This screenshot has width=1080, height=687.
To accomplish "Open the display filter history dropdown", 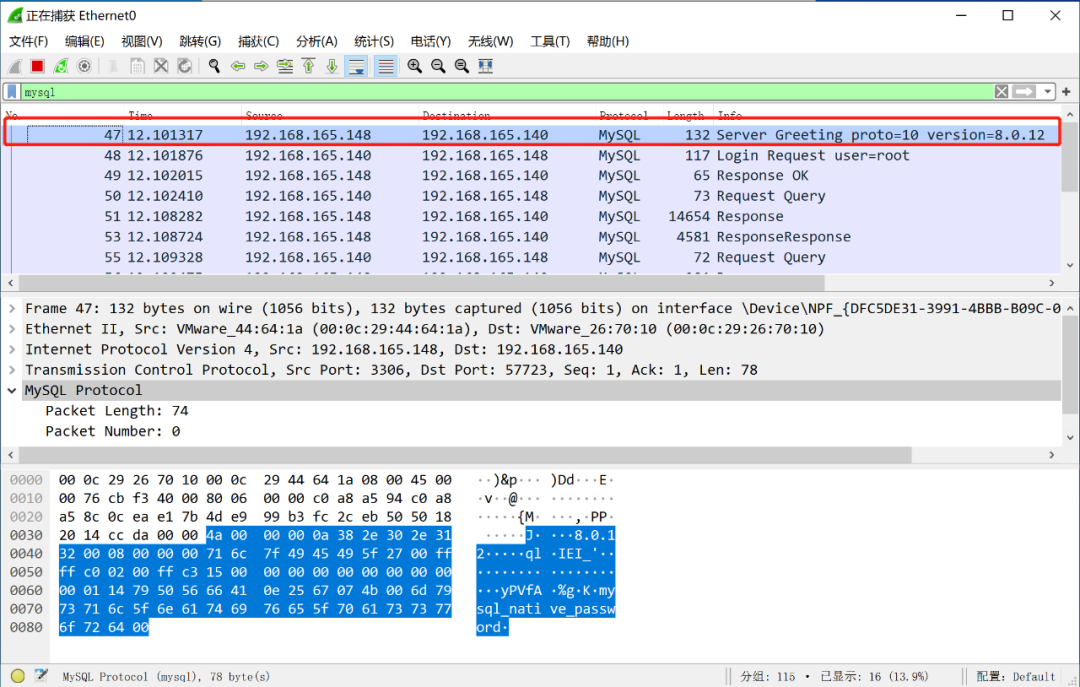I will point(1048,92).
